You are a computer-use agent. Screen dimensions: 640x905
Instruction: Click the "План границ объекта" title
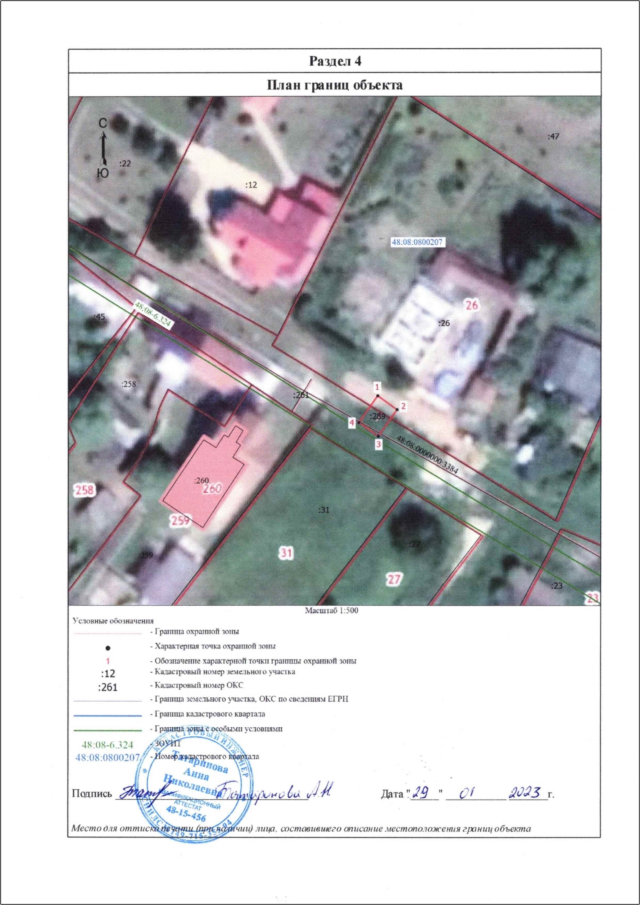[333, 85]
